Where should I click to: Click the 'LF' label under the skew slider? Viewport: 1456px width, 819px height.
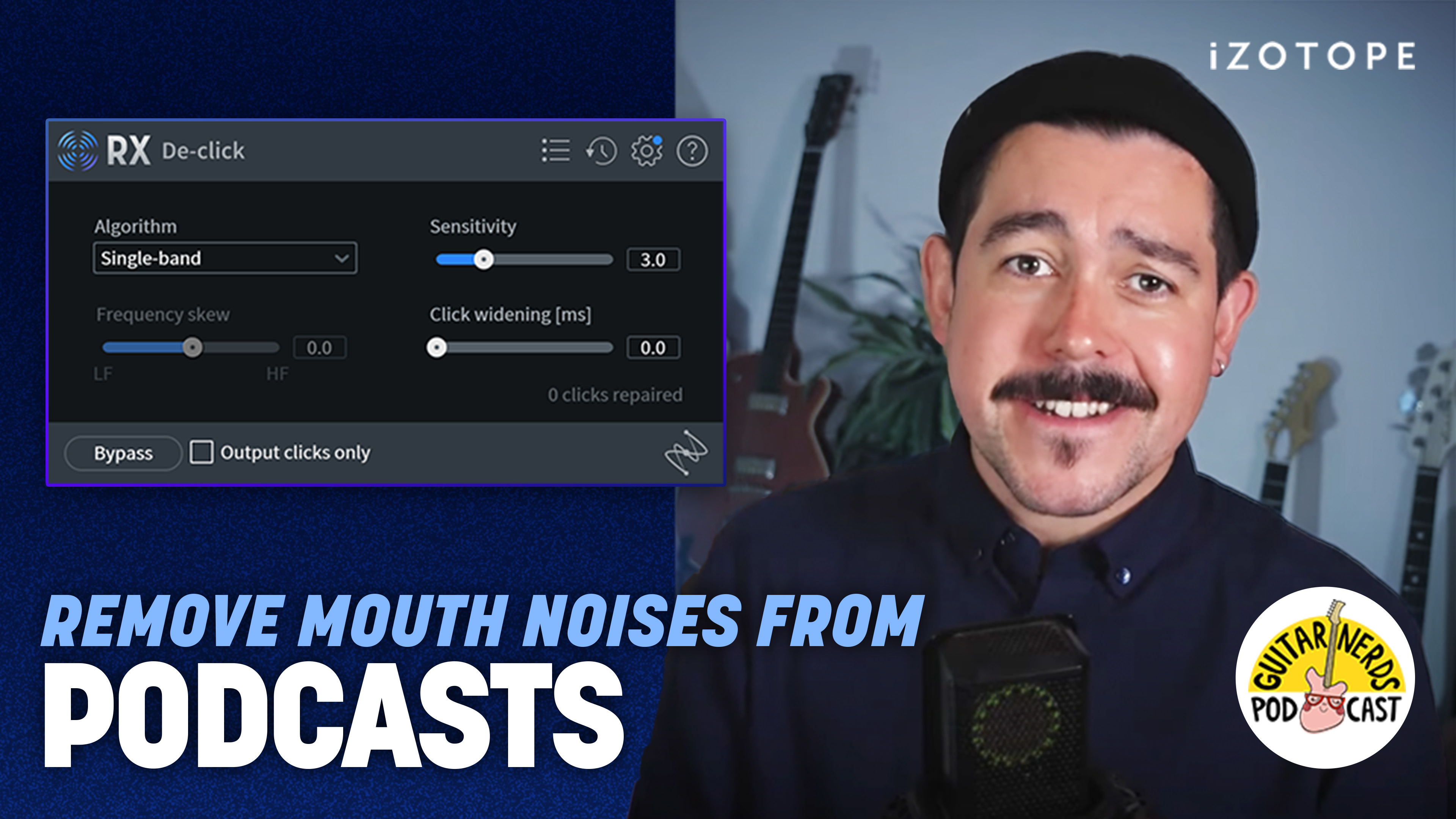tap(104, 373)
